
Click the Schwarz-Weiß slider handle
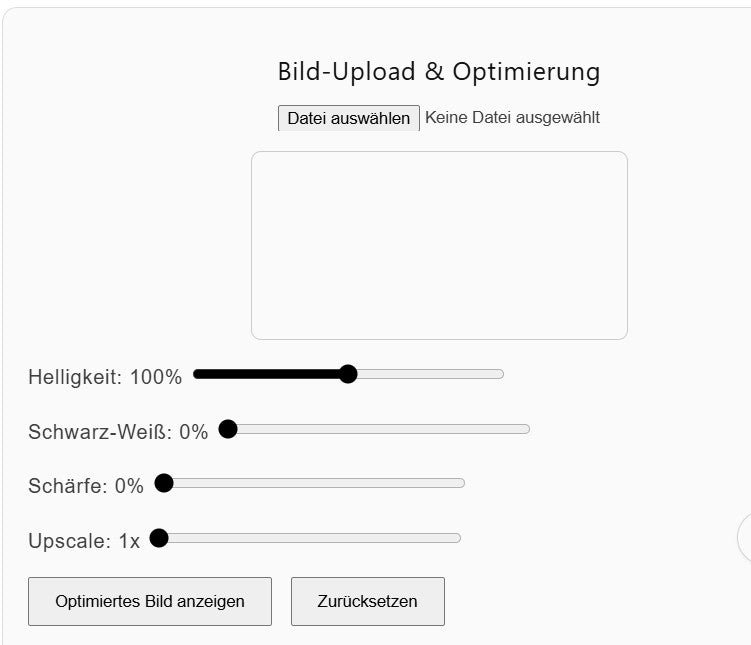pyautogui.click(x=228, y=429)
